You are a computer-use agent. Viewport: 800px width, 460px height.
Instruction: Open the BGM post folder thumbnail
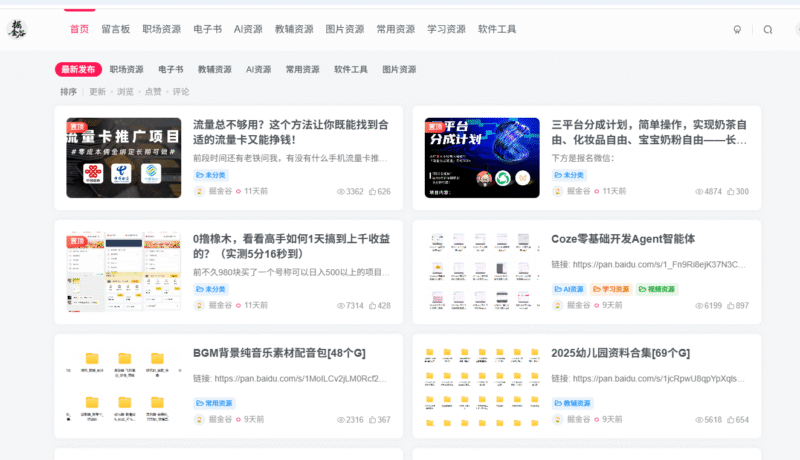point(123,386)
